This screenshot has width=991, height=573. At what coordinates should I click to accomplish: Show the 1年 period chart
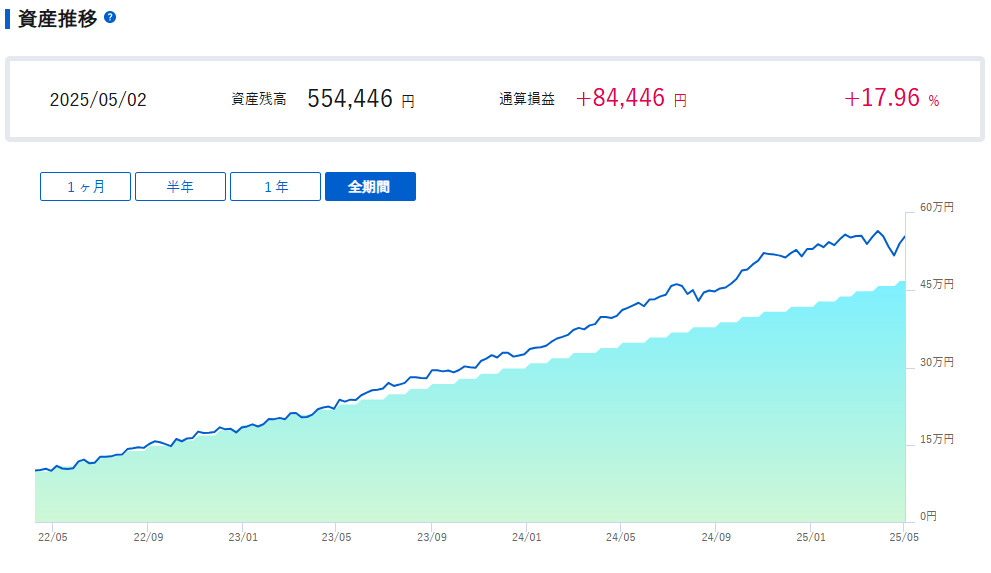pos(276,186)
